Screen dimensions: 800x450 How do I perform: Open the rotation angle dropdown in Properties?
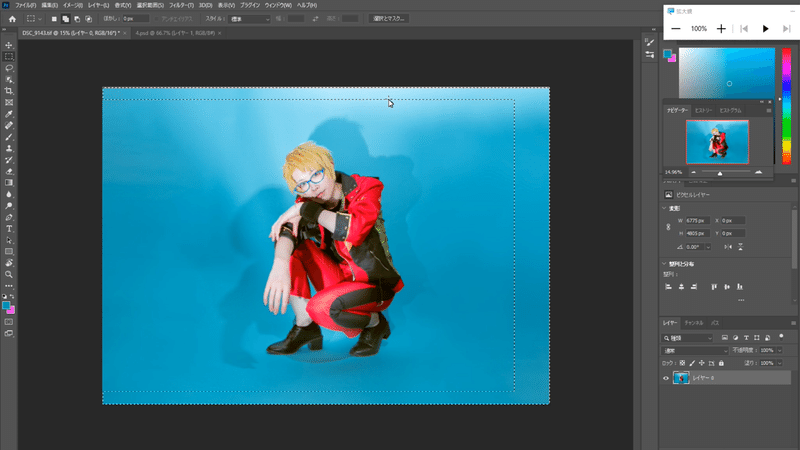(x=708, y=247)
